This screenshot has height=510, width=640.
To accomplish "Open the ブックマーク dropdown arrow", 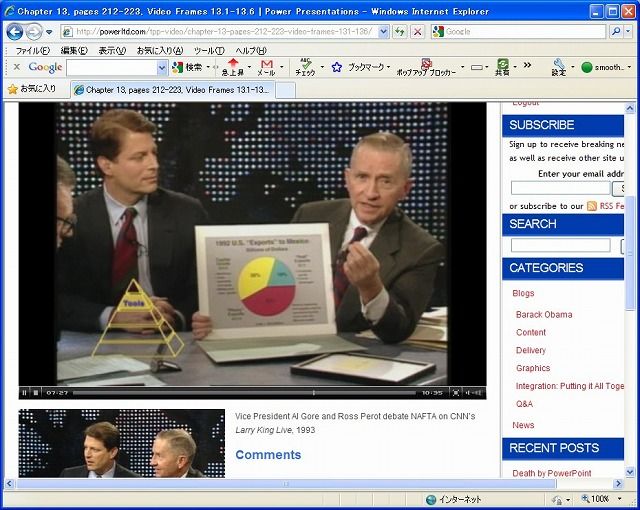I will 388,67.
